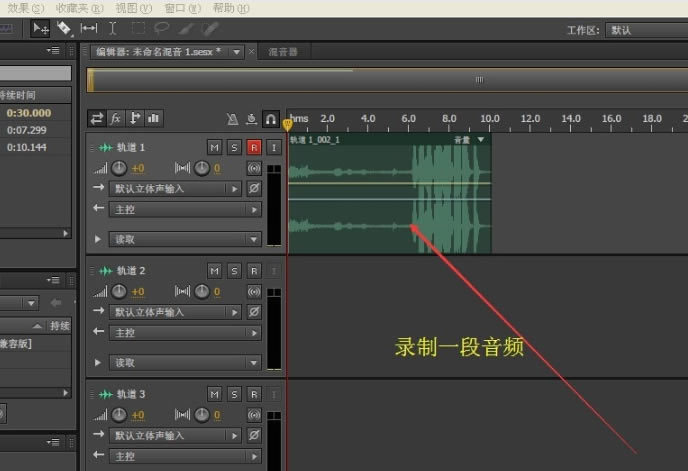
Task: Show the track EQ section
Action: 154,118
